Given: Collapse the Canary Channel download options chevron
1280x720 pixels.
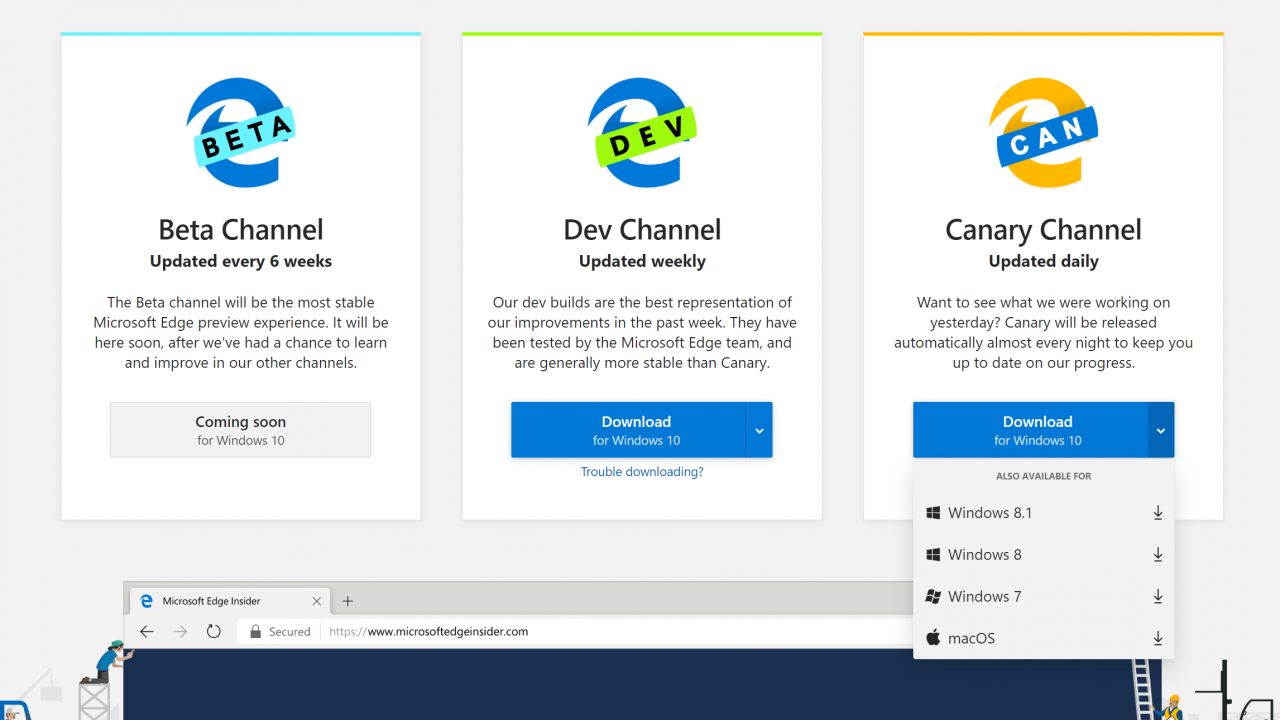Looking at the screenshot, I should (x=1161, y=430).
